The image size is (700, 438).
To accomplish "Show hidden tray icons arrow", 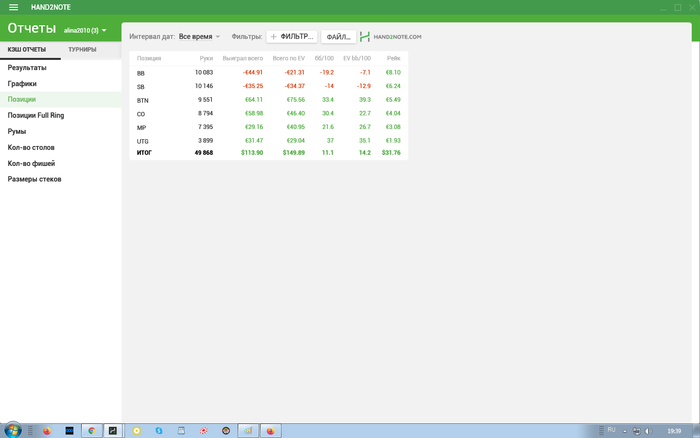I will pyautogui.click(x=625, y=431).
